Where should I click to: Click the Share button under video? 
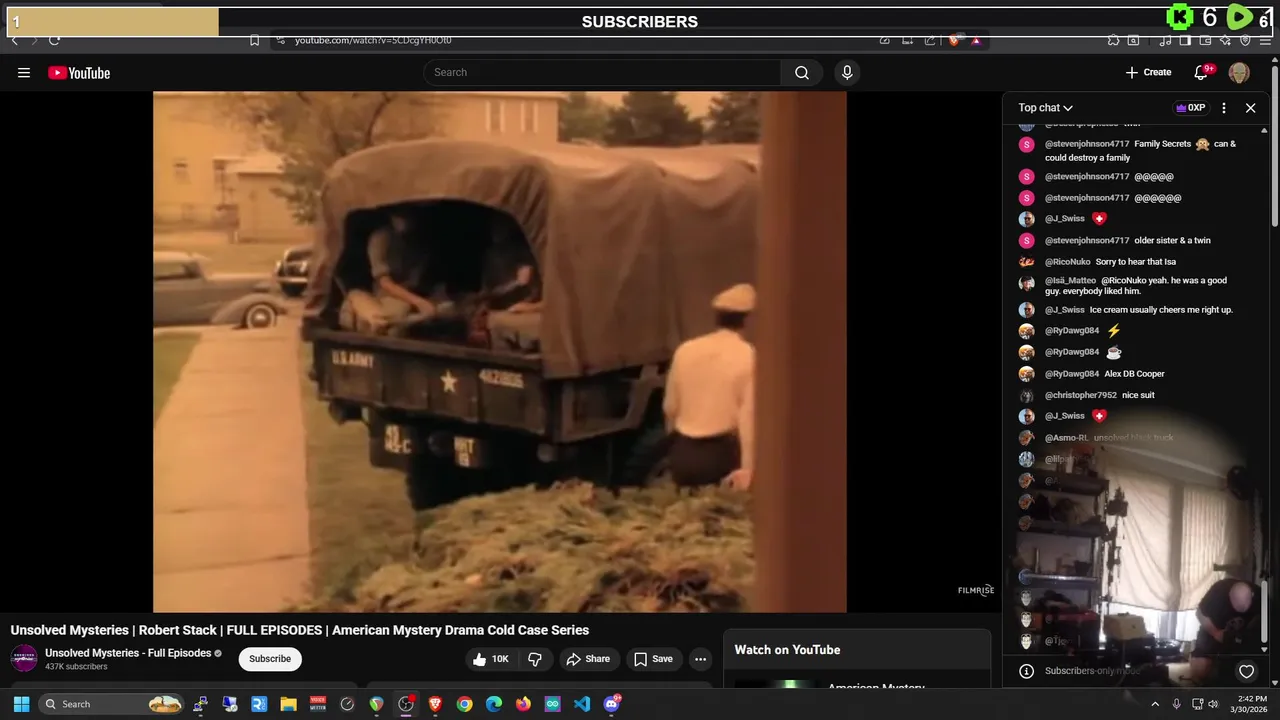(588, 659)
